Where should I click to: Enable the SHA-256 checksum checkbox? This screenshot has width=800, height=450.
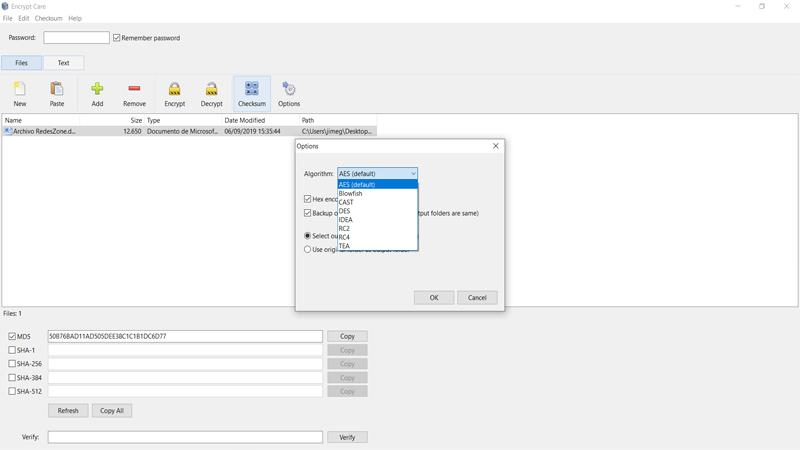pyautogui.click(x=12, y=364)
